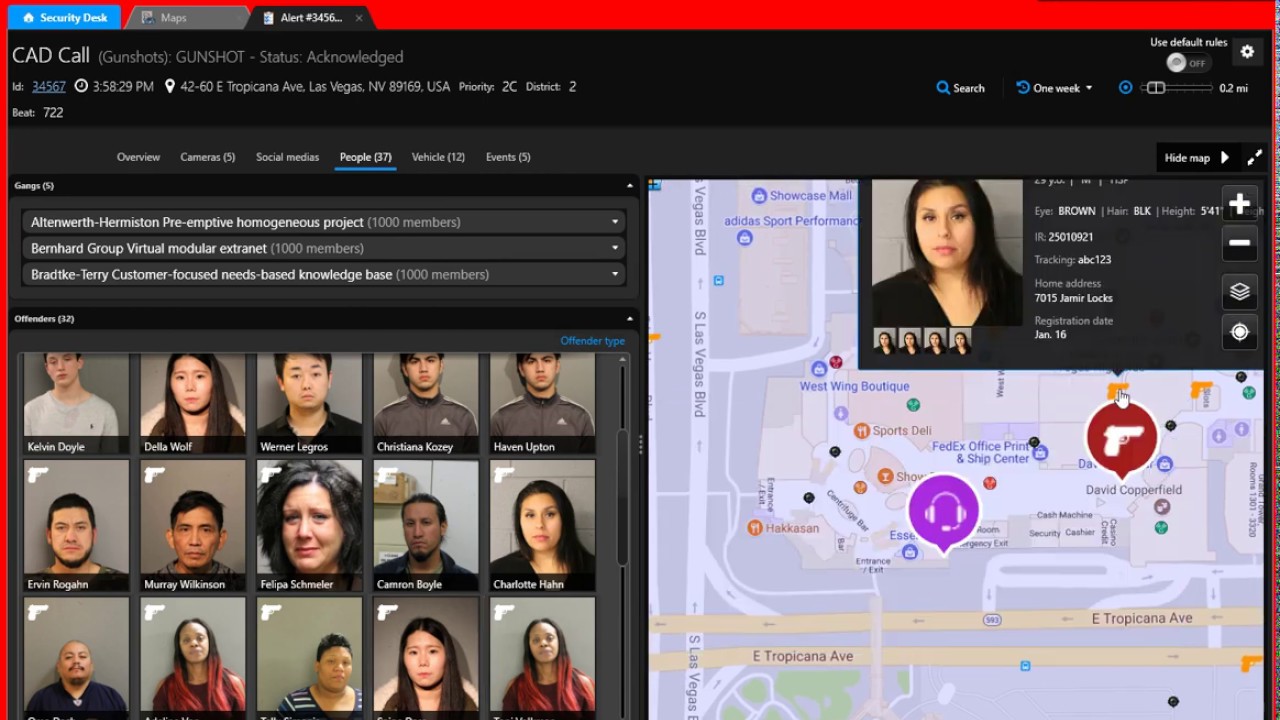Click the gun badge on Murray Wilkinson's card
The image size is (1280, 720).
(154, 476)
